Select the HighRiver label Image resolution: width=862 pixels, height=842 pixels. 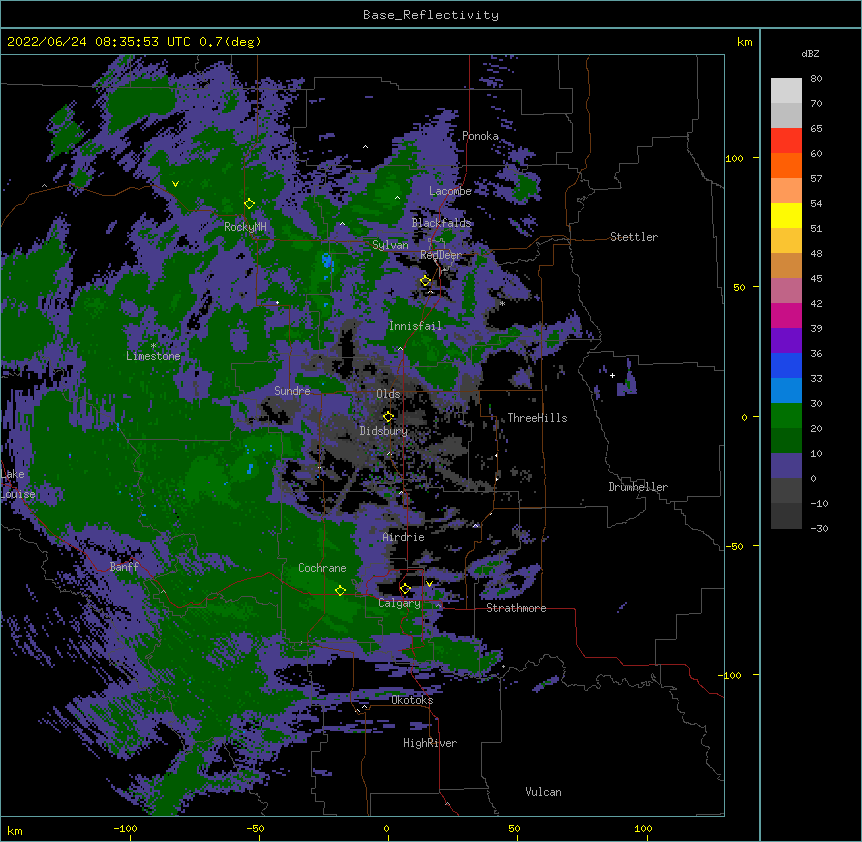click(430, 743)
